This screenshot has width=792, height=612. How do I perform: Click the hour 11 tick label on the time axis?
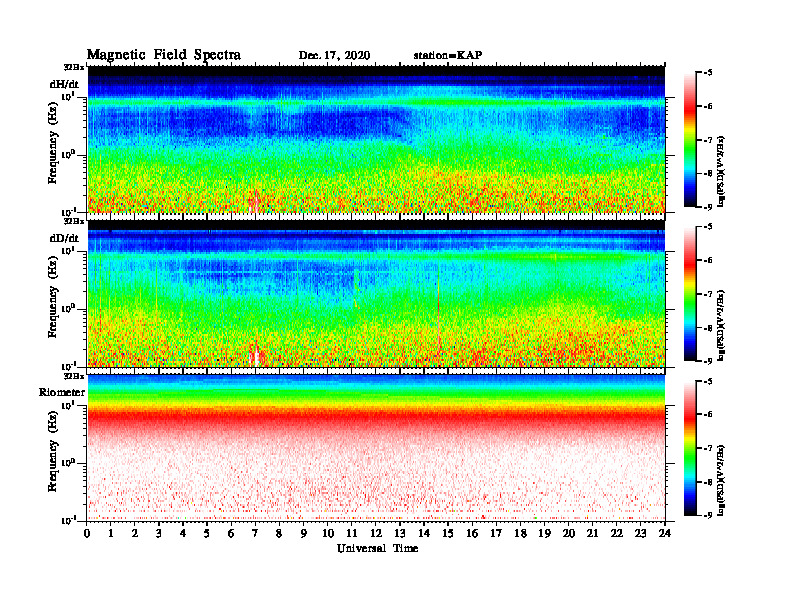coord(352,534)
